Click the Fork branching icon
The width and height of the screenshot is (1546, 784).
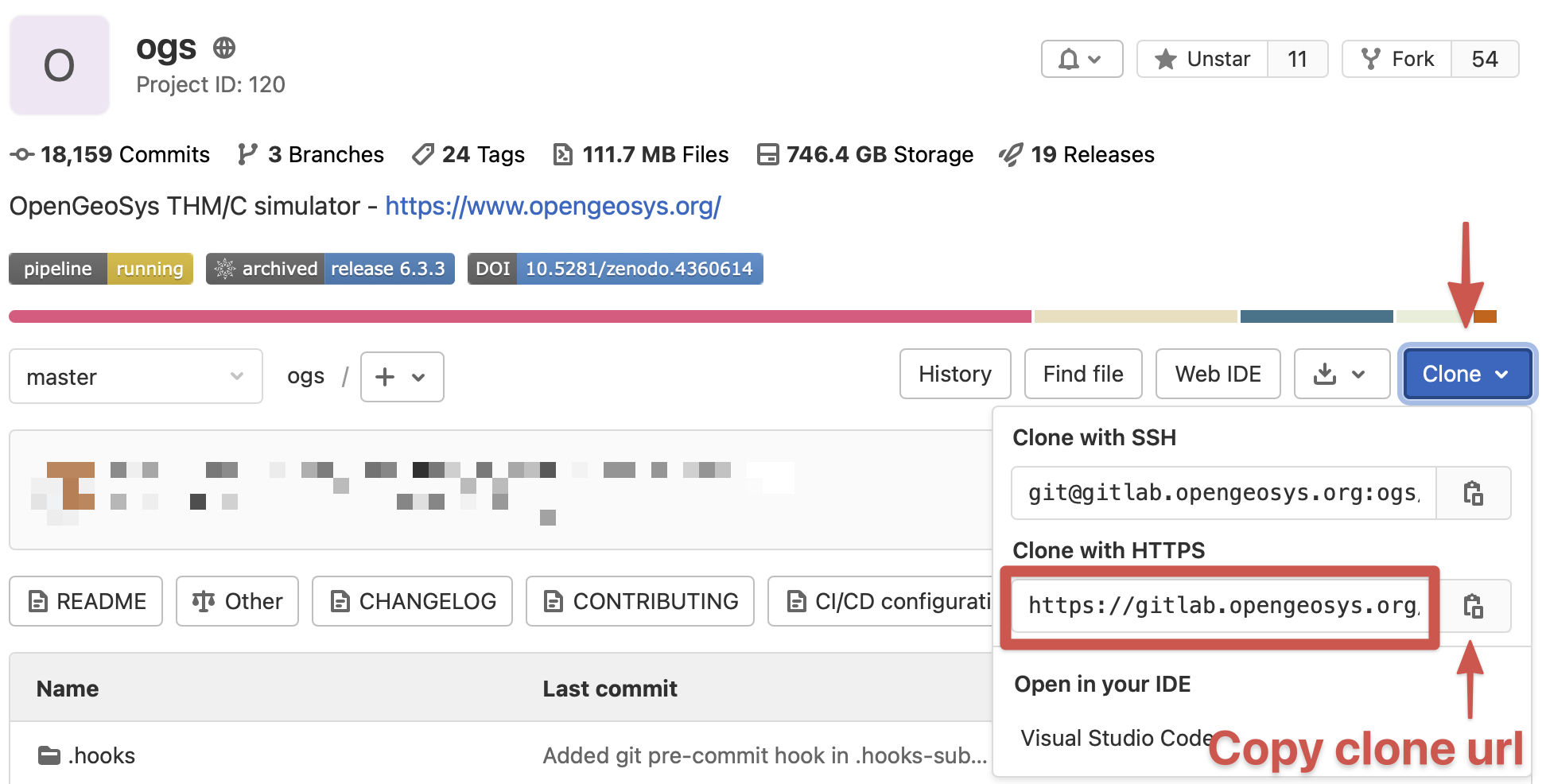tap(1369, 58)
